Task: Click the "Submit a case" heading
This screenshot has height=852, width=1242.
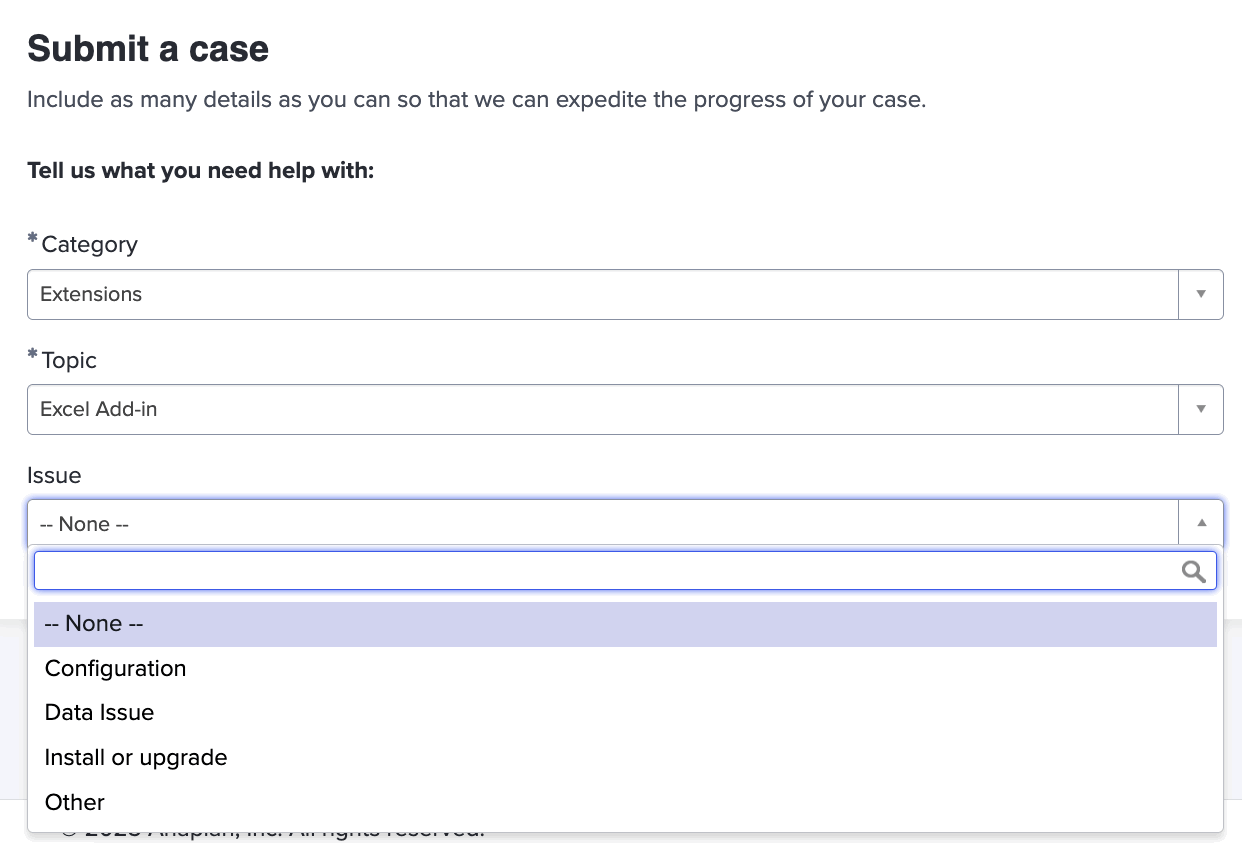Action: click(x=148, y=49)
